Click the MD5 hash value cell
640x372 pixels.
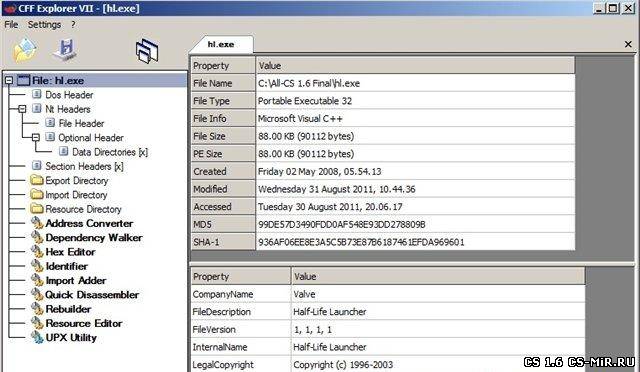415,224
